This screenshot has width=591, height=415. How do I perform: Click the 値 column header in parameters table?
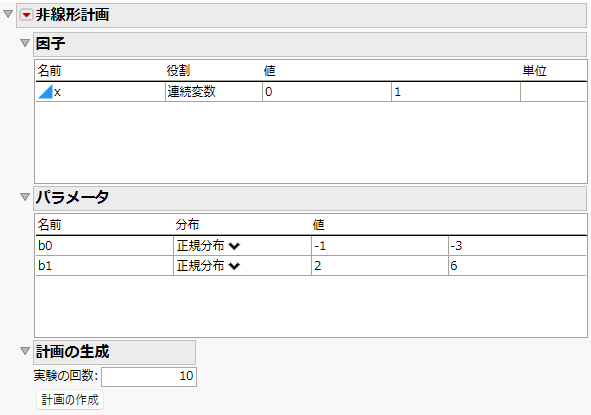(318, 225)
